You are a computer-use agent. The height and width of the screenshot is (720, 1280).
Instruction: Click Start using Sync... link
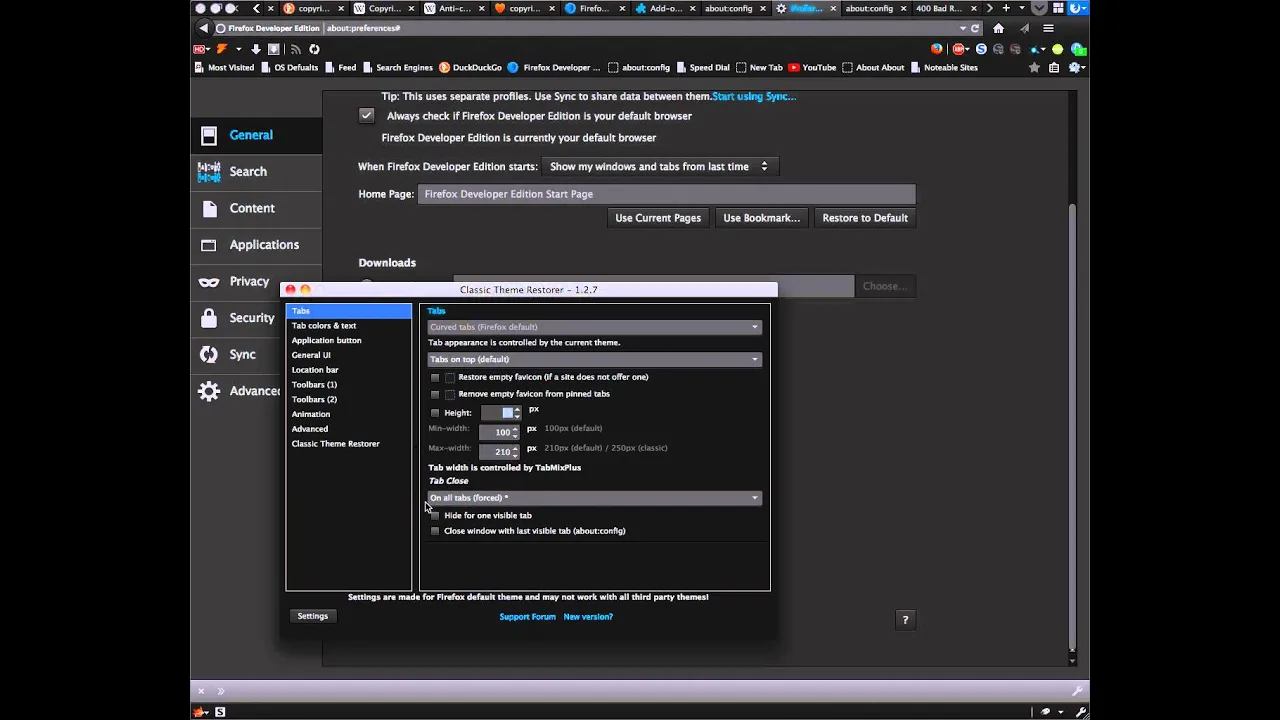point(754,97)
